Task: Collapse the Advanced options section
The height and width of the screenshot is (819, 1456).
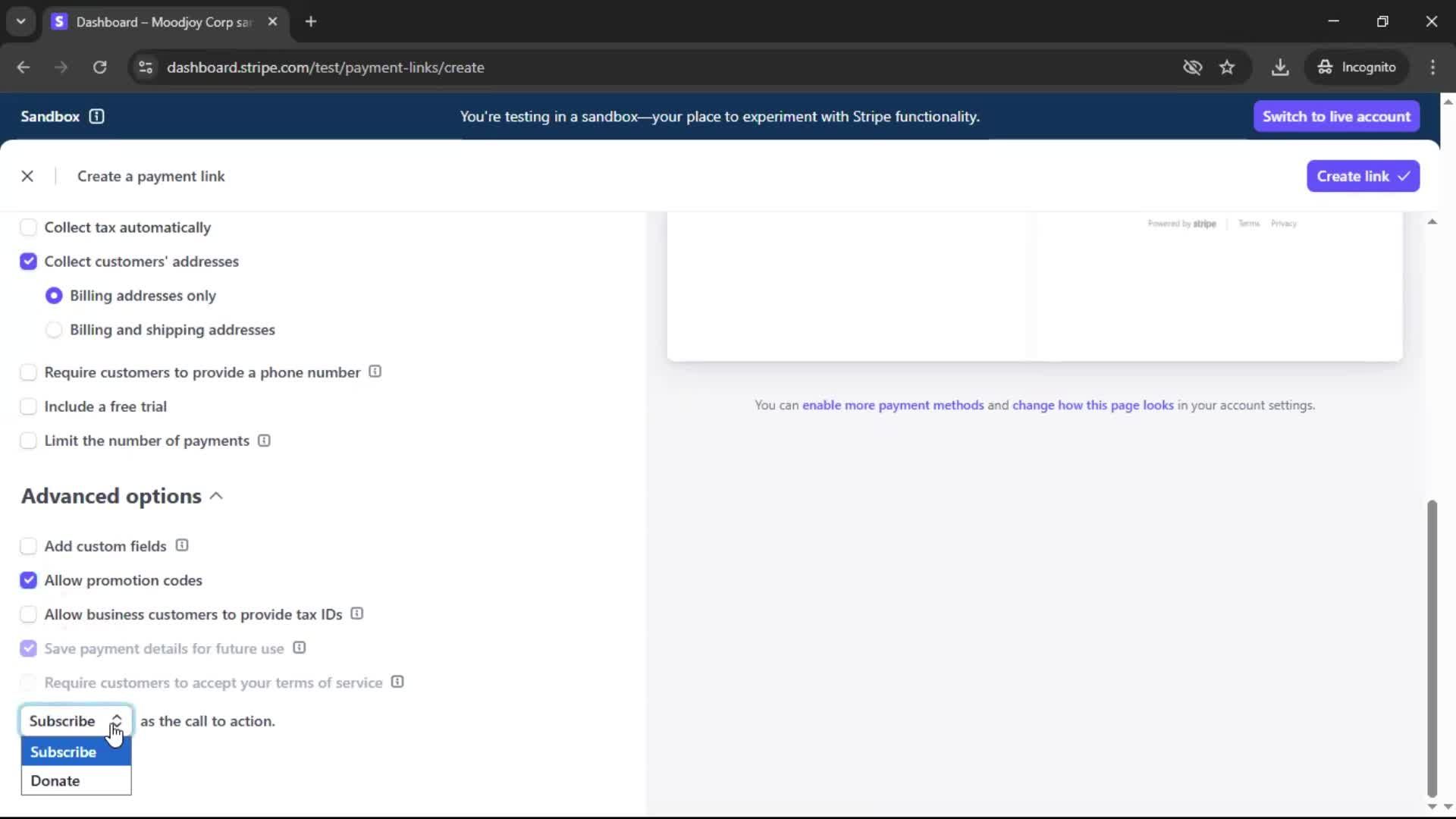Action: coord(216,496)
